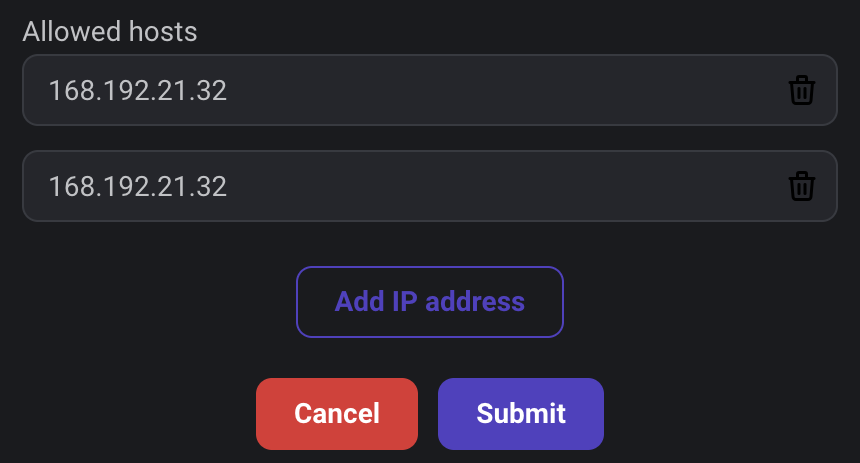860x463 pixels.
Task: Delete the first allowed host entry
Action: point(801,90)
